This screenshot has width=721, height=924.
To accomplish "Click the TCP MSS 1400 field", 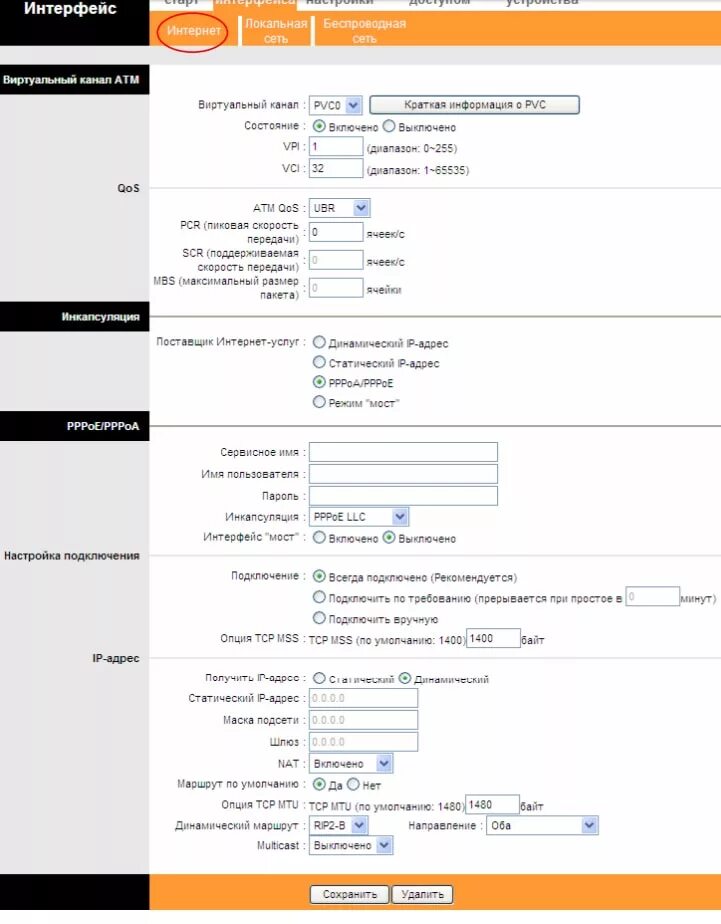I will pyautogui.click(x=493, y=639).
